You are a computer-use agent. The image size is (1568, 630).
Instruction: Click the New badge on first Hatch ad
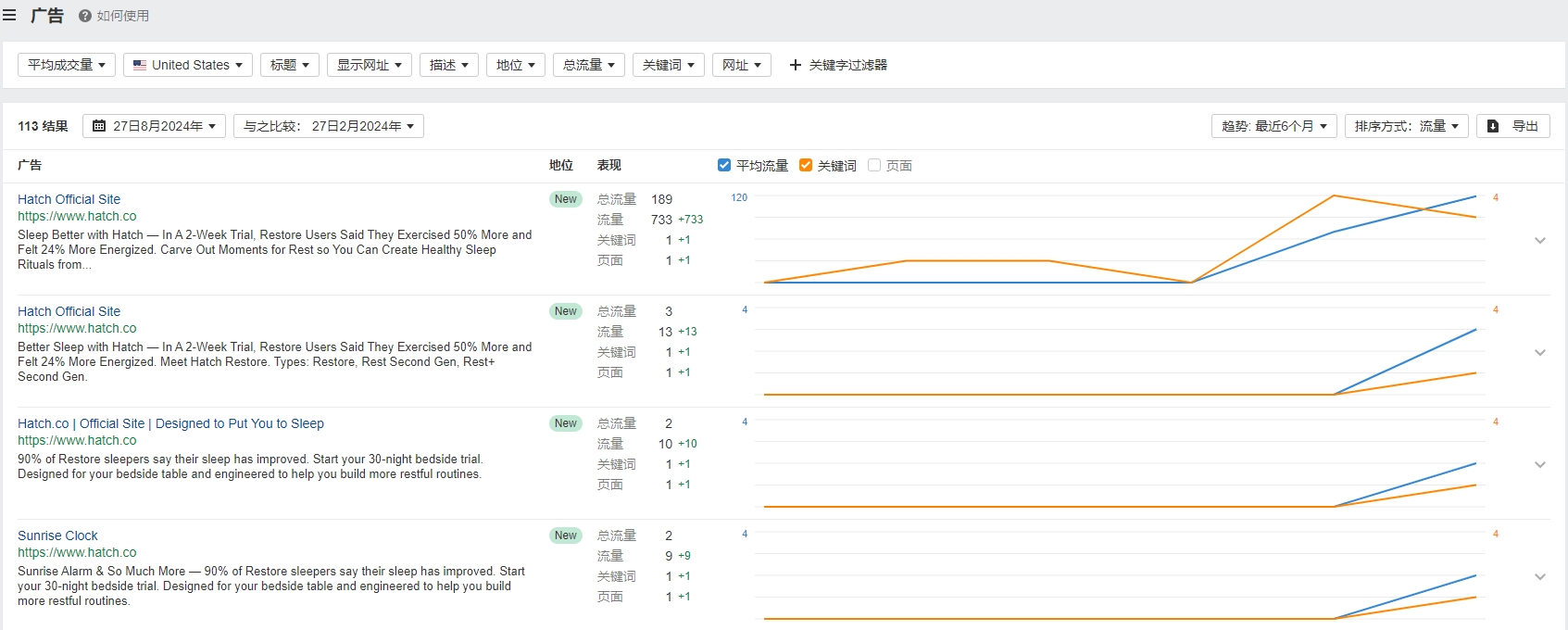pyautogui.click(x=566, y=199)
